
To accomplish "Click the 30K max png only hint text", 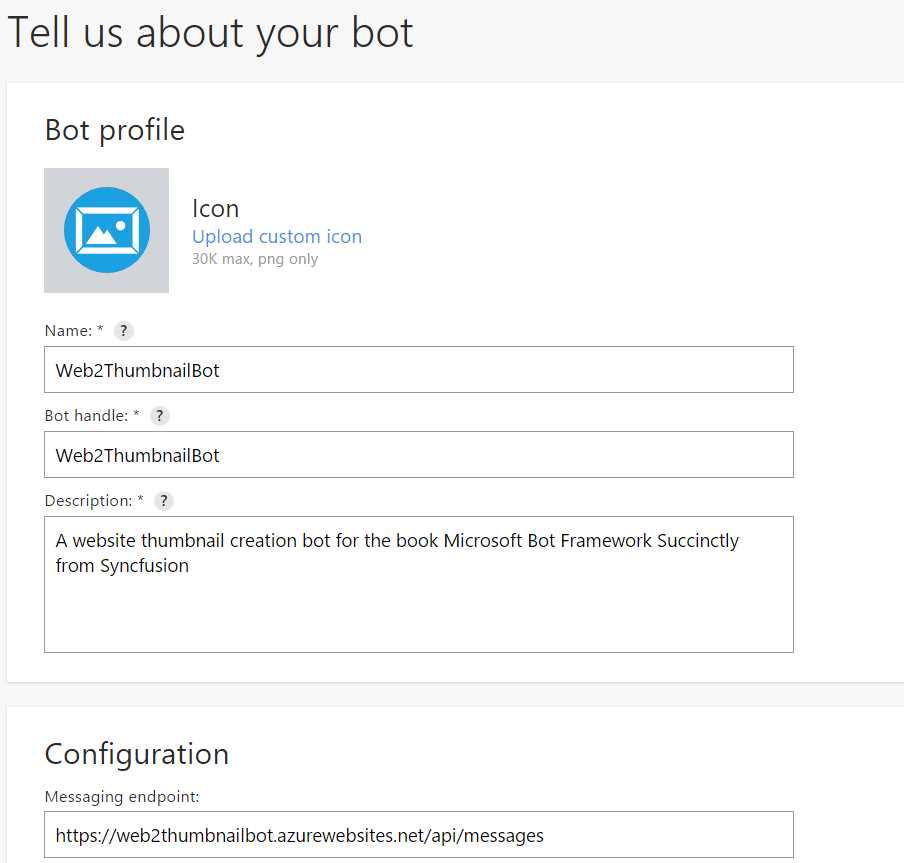I will 255,258.
